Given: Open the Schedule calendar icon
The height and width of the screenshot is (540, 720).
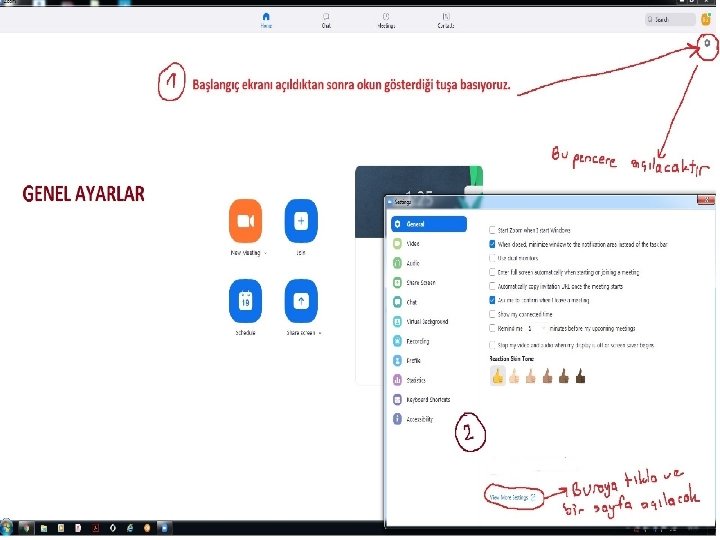Looking at the screenshot, I should click(x=245, y=301).
